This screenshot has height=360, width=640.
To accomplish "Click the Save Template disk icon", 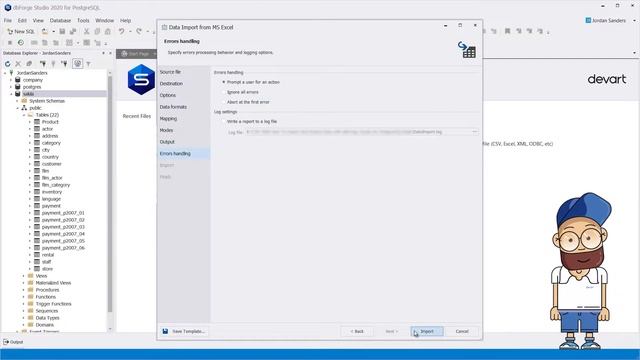I will coord(165,331).
